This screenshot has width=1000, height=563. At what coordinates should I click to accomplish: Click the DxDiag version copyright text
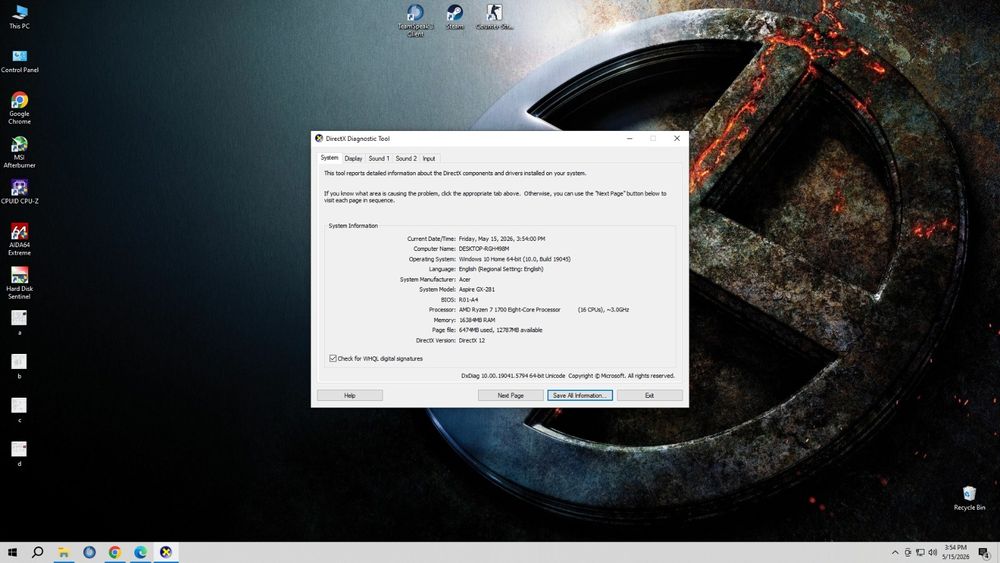(x=568, y=376)
